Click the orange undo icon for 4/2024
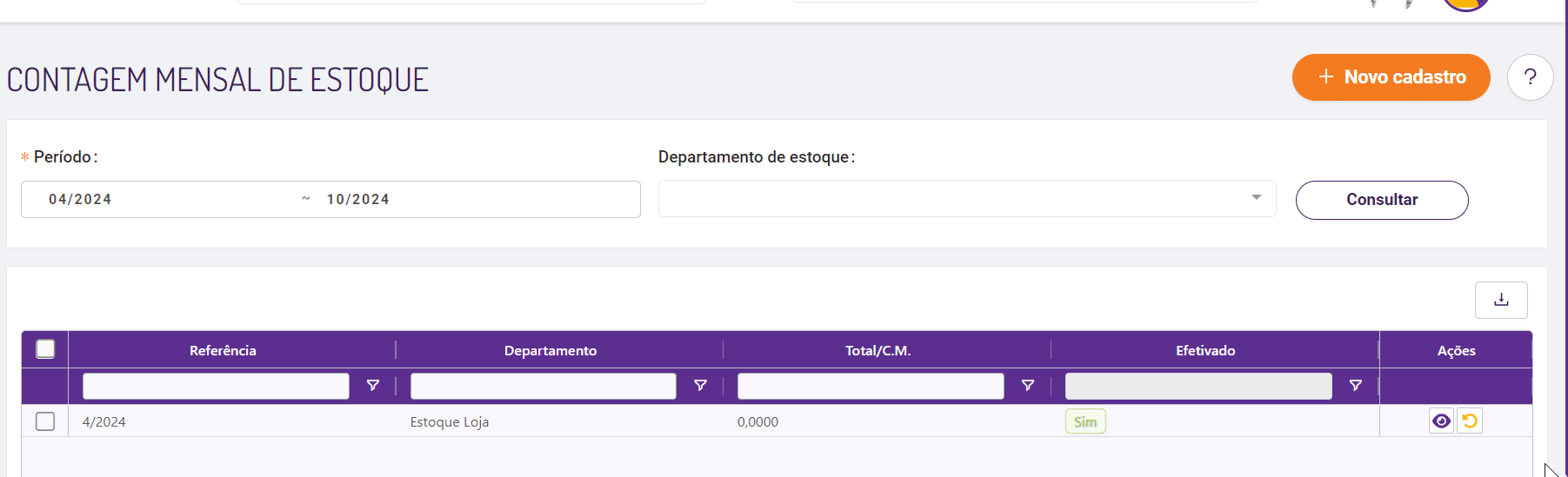Screen dimensions: 1568x477 [x=1470, y=421]
